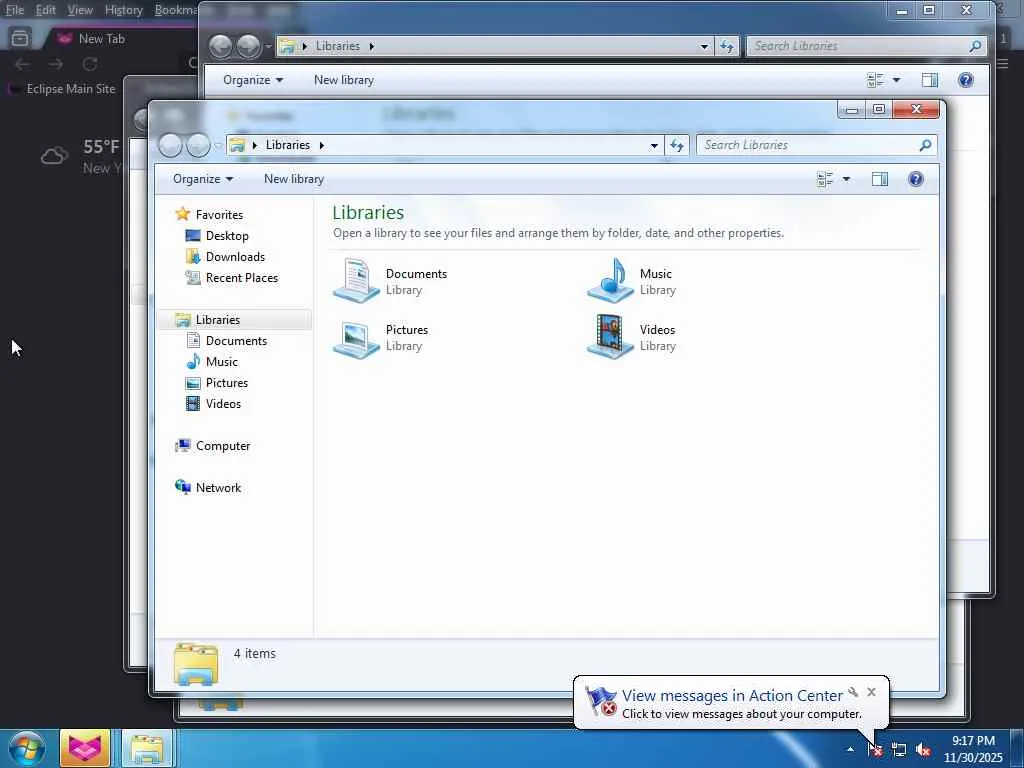
Task: Open Downloads in the Favorites list
Action: coord(235,257)
